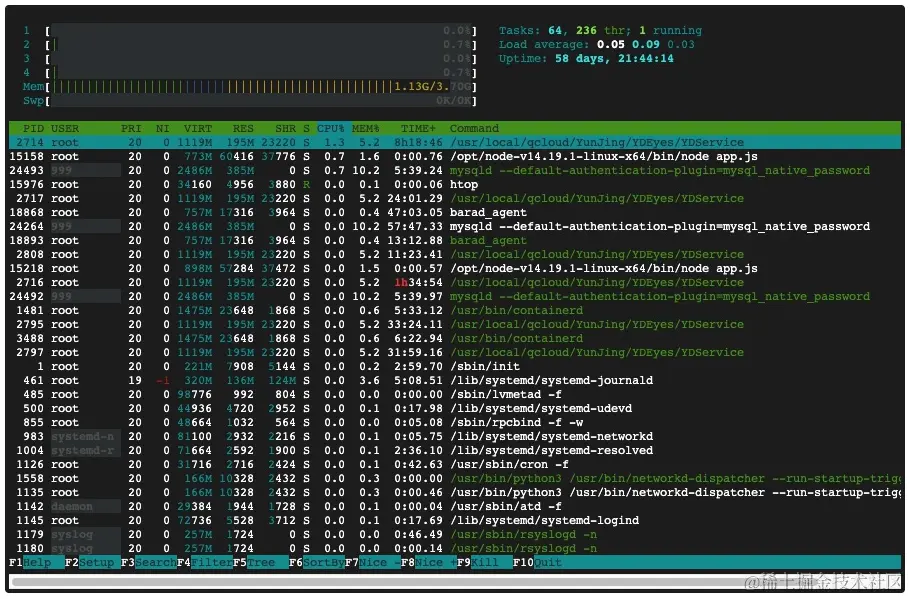
Task: Select the highlighted process PID 2714
Action: [455, 142]
